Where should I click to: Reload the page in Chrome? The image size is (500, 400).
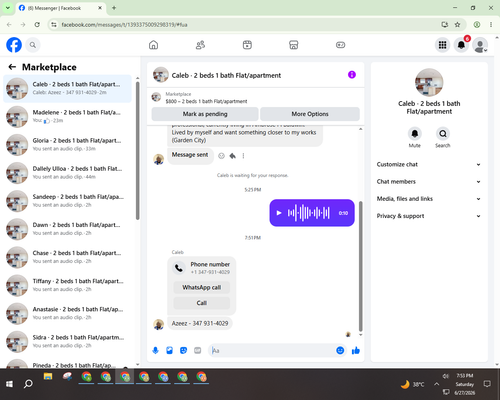37,25
